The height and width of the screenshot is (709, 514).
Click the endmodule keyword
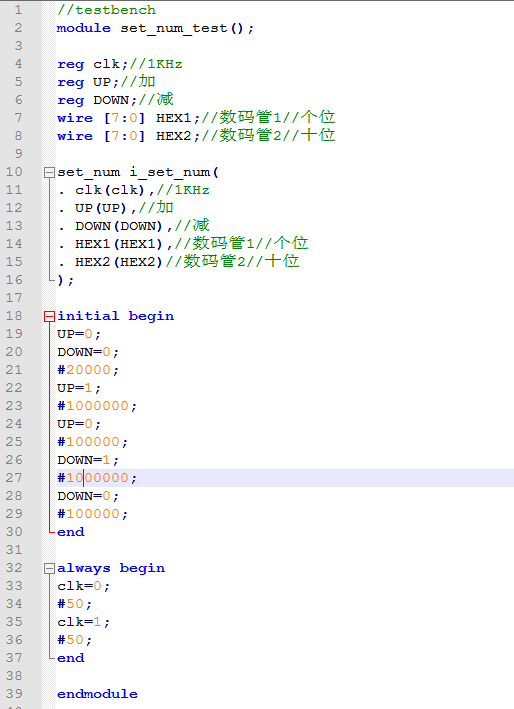coord(97,694)
